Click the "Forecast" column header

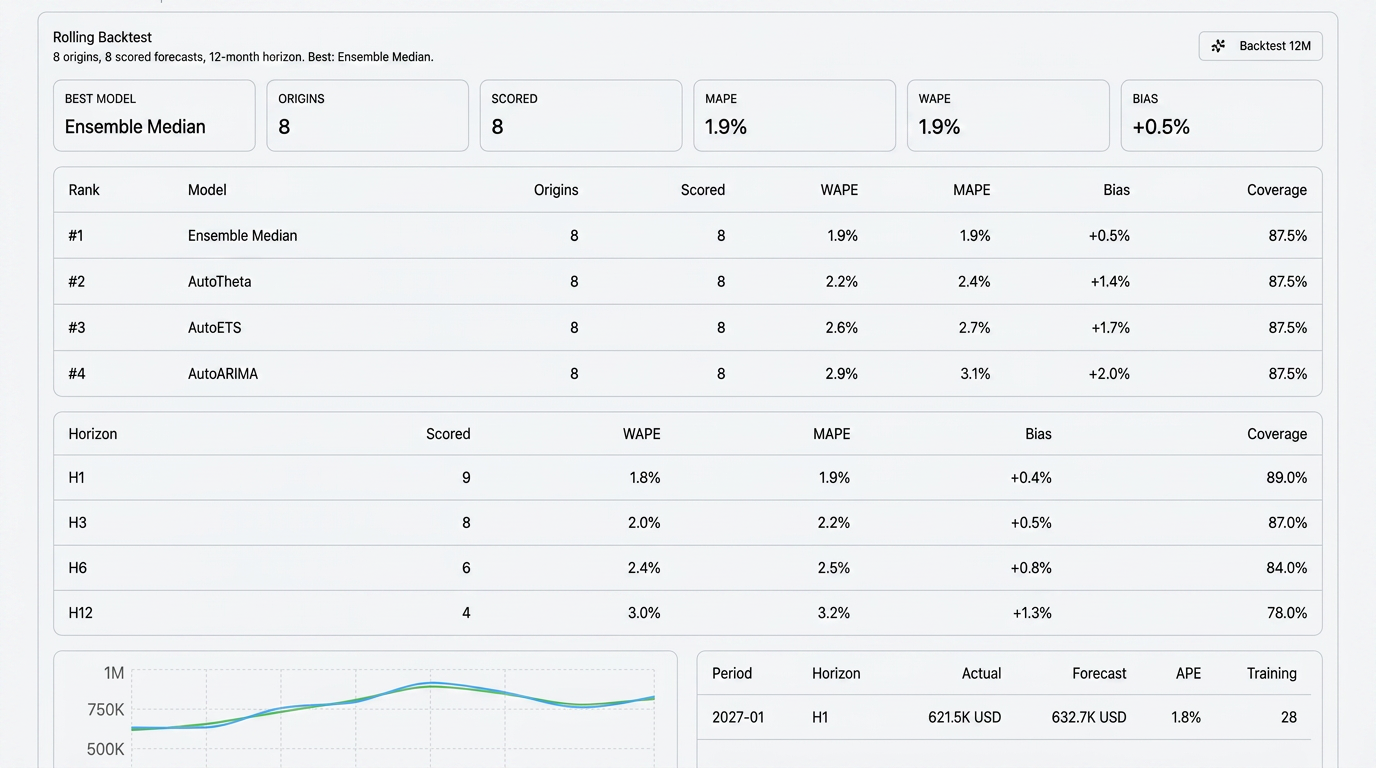tap(1099, 674)
